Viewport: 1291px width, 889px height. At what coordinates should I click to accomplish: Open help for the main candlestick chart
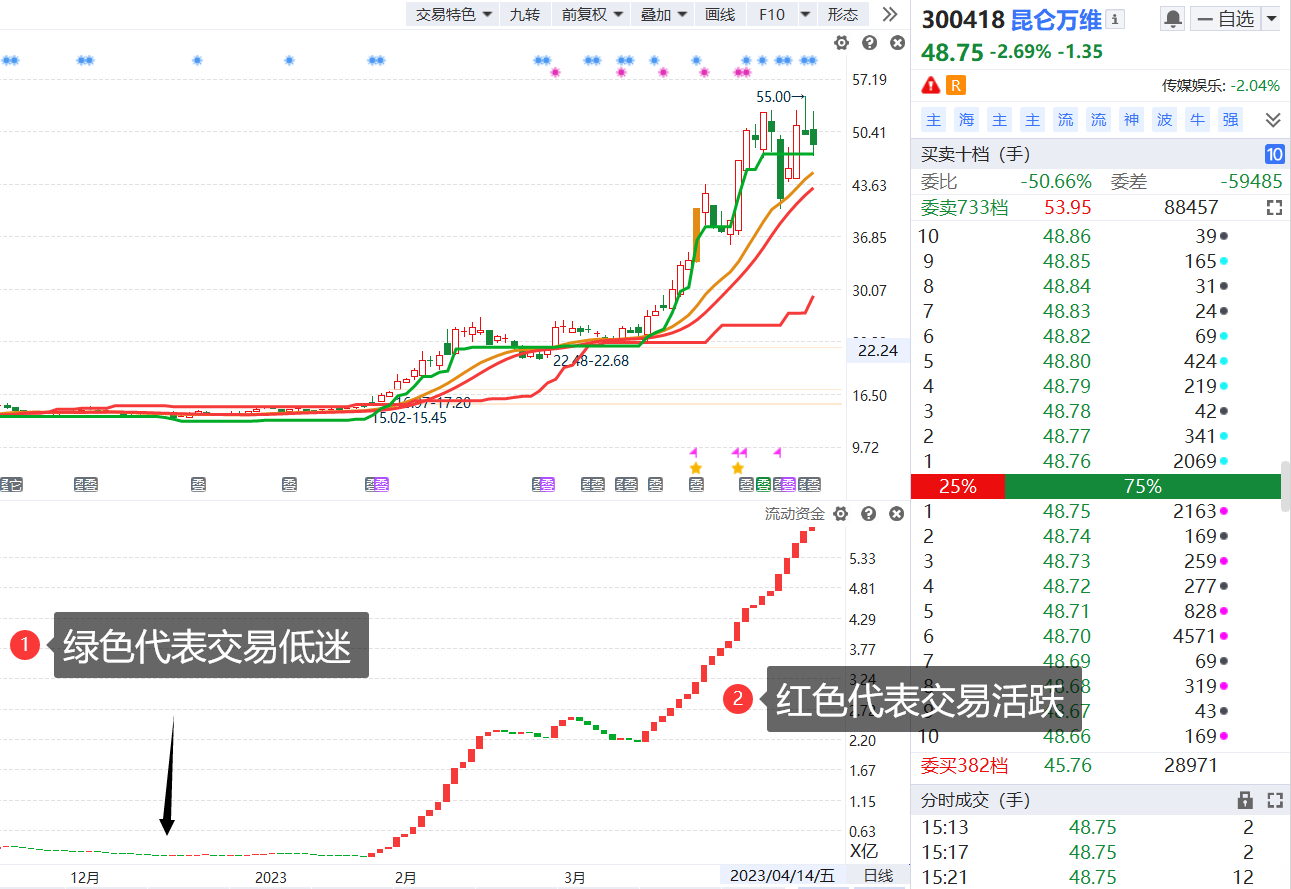869,43
